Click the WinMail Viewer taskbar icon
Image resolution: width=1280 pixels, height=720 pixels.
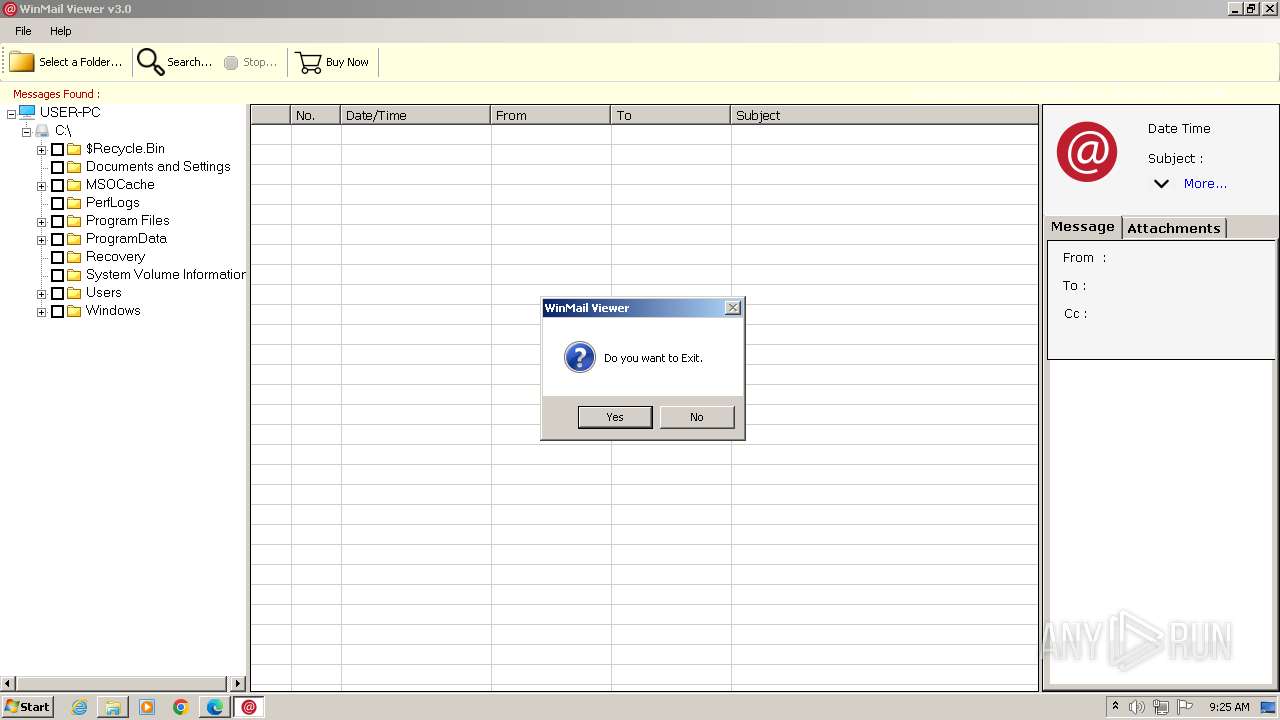[249, 707]
